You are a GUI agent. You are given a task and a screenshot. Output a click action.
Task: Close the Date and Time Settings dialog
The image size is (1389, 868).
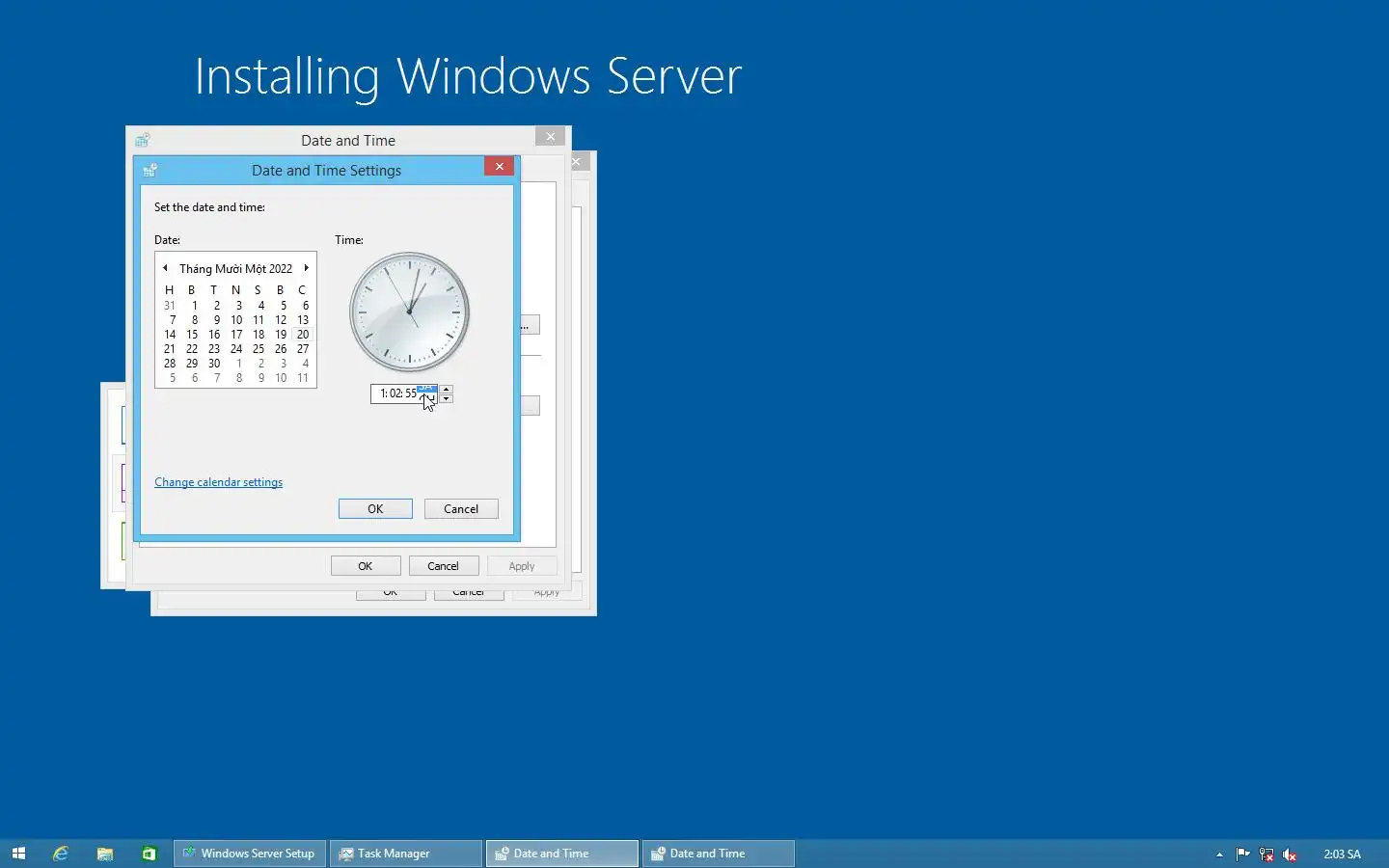point(499,166)
